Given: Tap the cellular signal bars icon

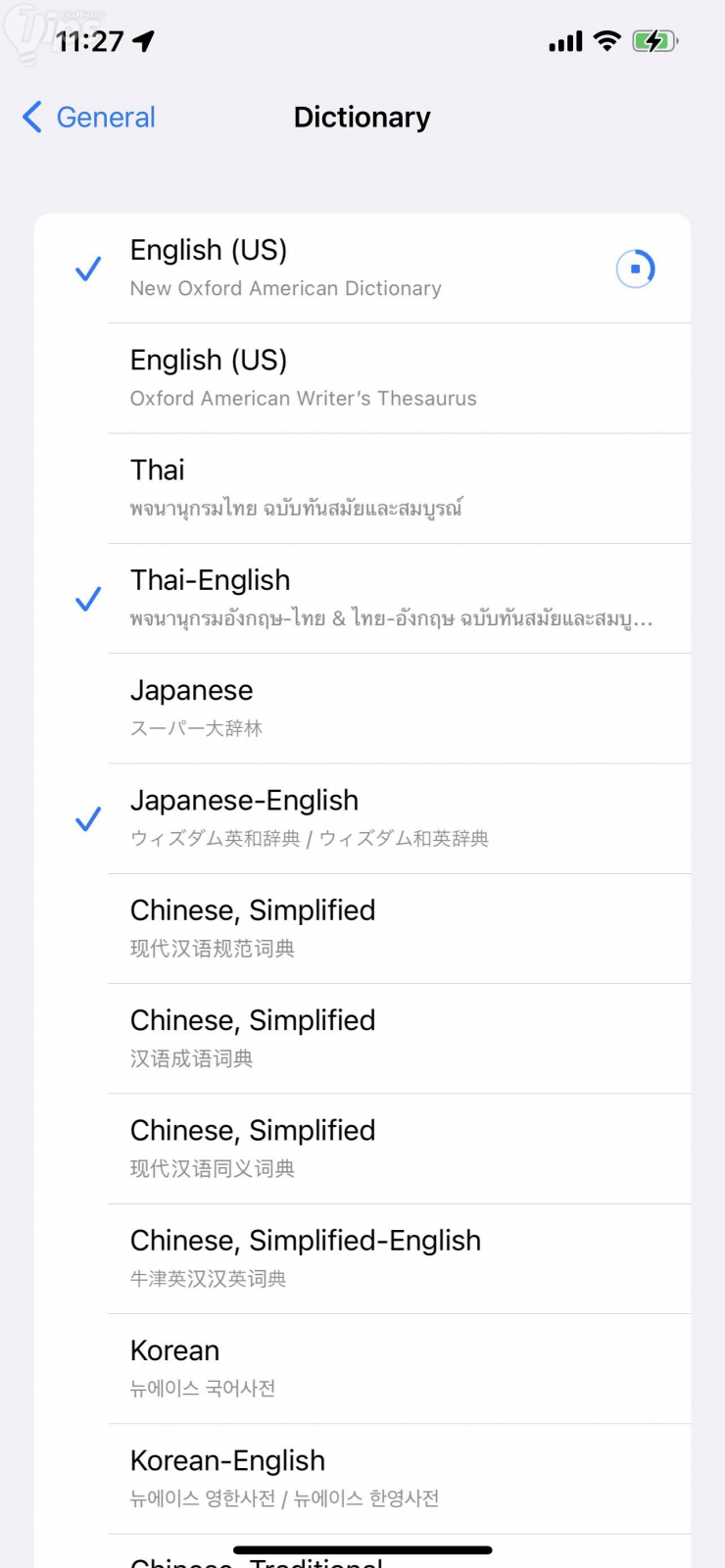Looking at the screenshot, I should pyautogui.click(x=565, y=41).
